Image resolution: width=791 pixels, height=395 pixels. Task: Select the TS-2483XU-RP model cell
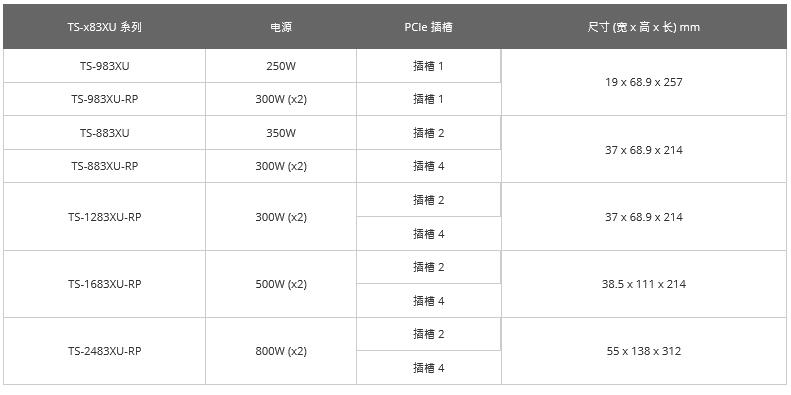(104, 351)
